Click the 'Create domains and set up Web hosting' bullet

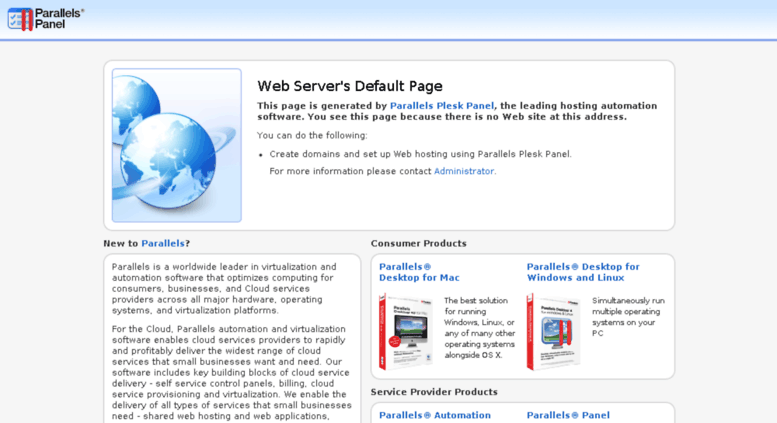[420, 154]
